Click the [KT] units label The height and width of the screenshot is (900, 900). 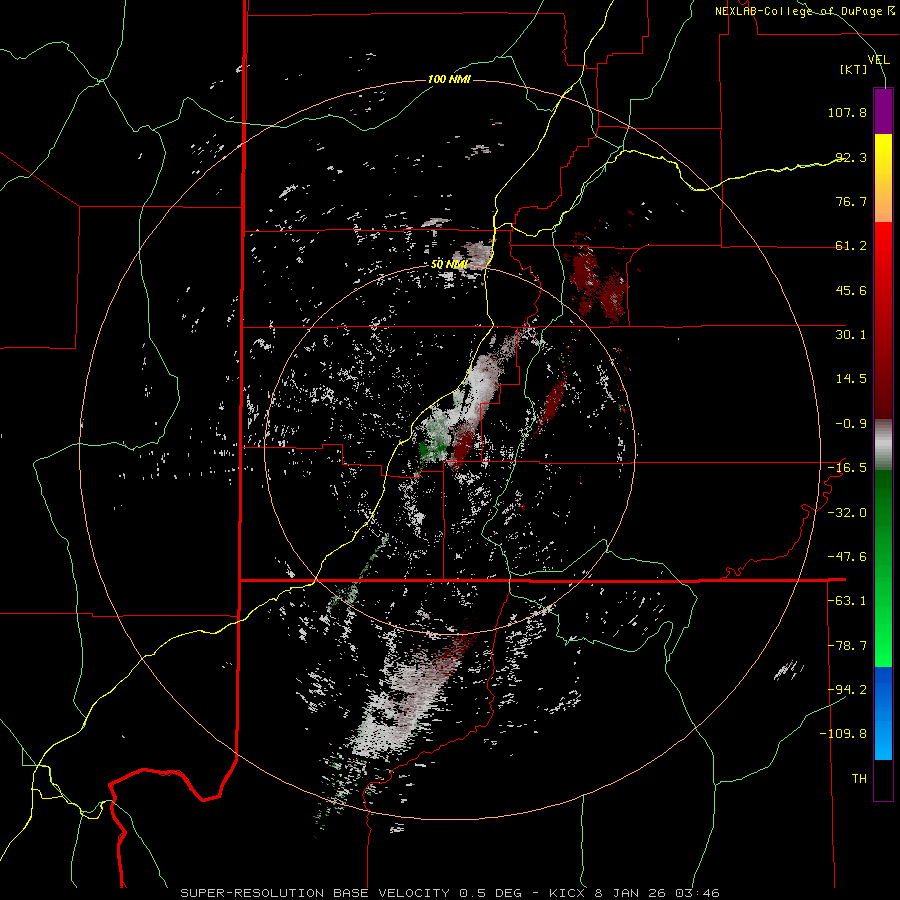point(854,69)
